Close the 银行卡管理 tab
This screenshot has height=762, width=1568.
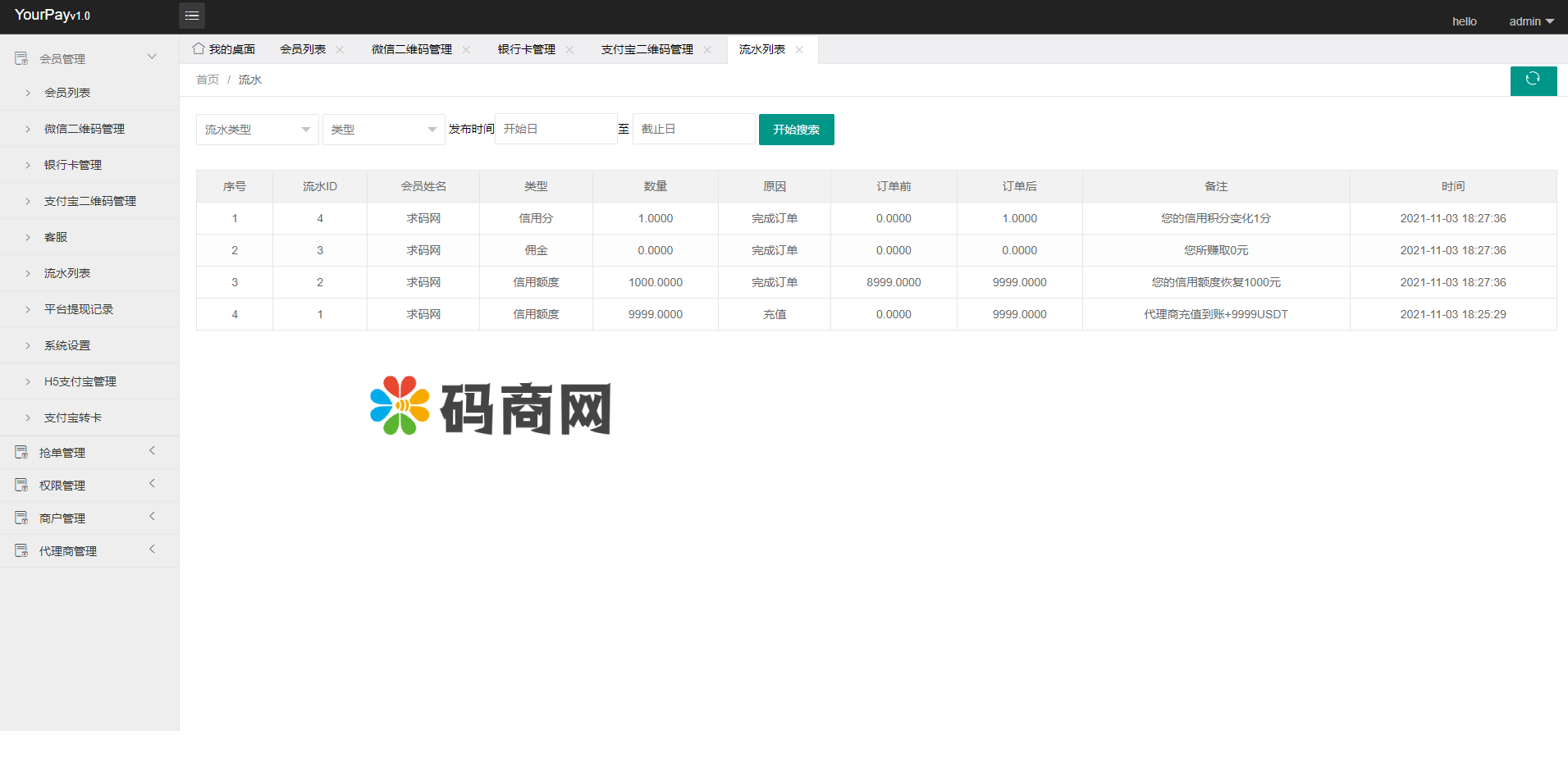click(x=569, y=50)
